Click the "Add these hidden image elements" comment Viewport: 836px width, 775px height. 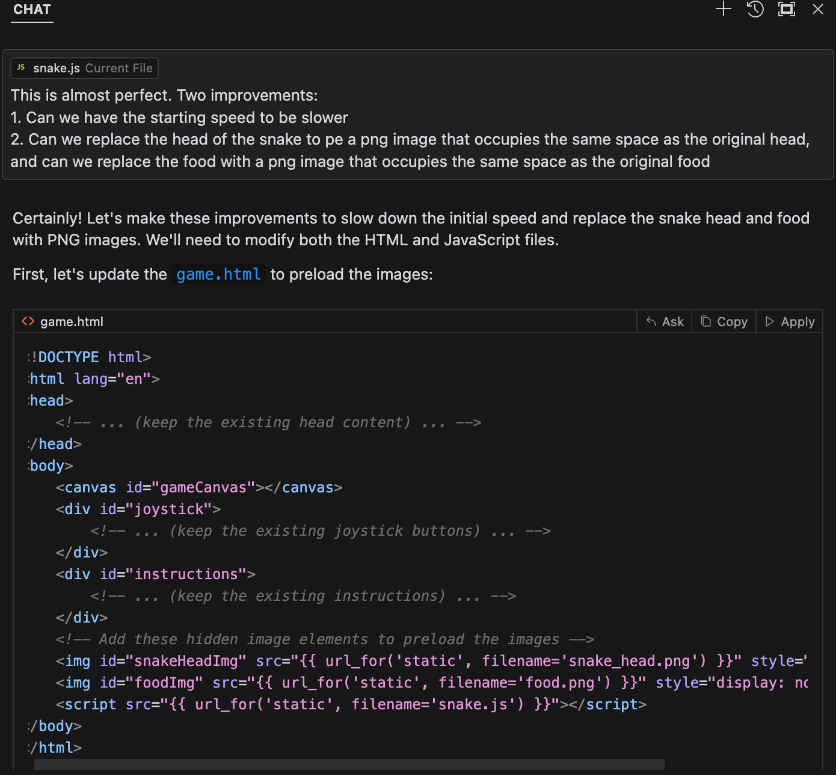(325, 639)
